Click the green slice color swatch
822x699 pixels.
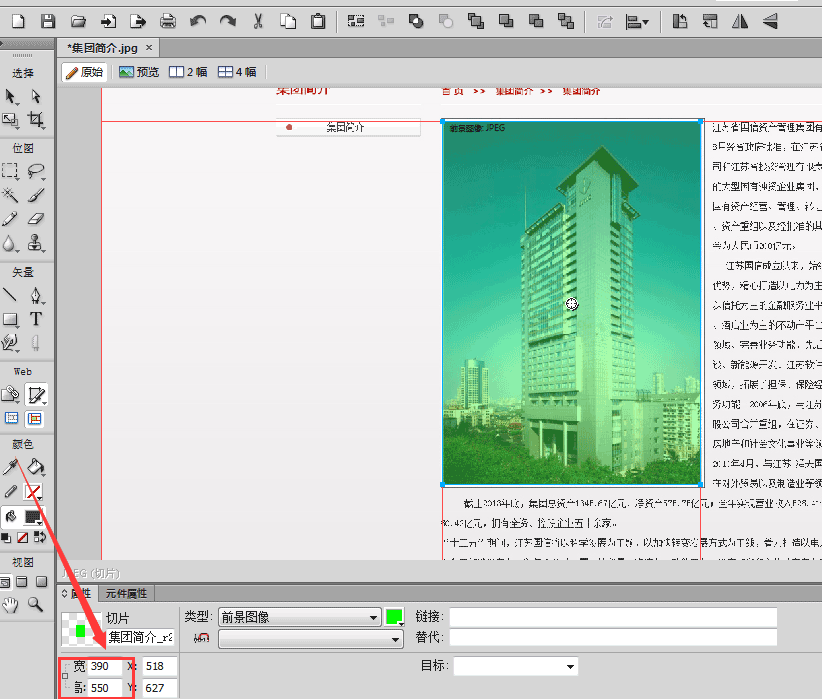[x=394, y=617]
